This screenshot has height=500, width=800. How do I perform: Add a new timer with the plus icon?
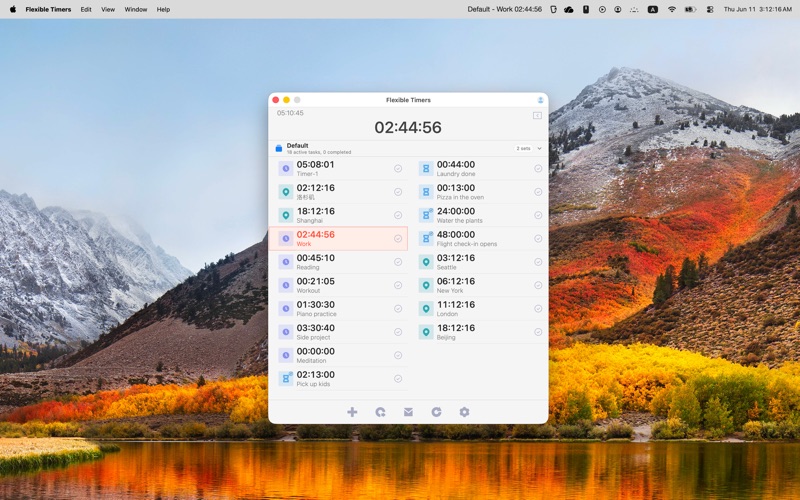click(352, 412)
